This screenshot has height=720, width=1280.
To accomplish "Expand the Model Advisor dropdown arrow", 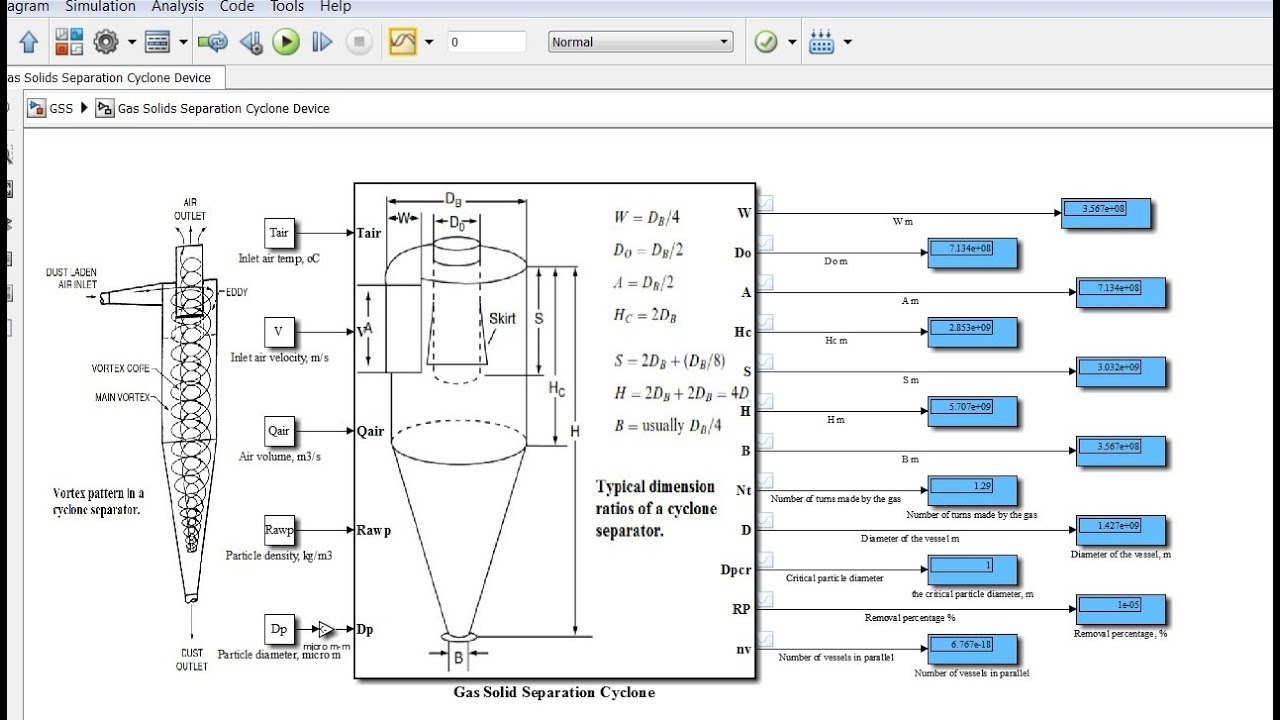I will tap(792, 42).
